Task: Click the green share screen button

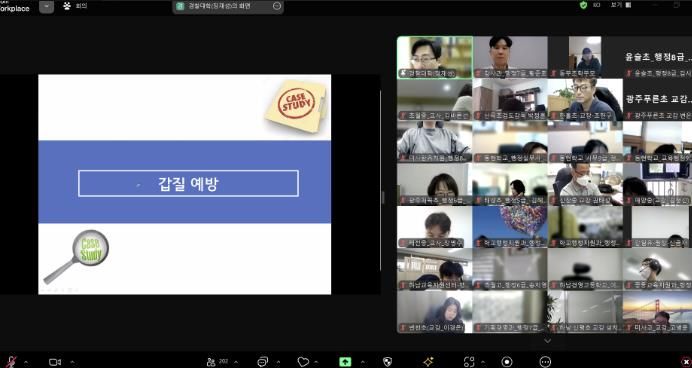Action: [345, 362]
